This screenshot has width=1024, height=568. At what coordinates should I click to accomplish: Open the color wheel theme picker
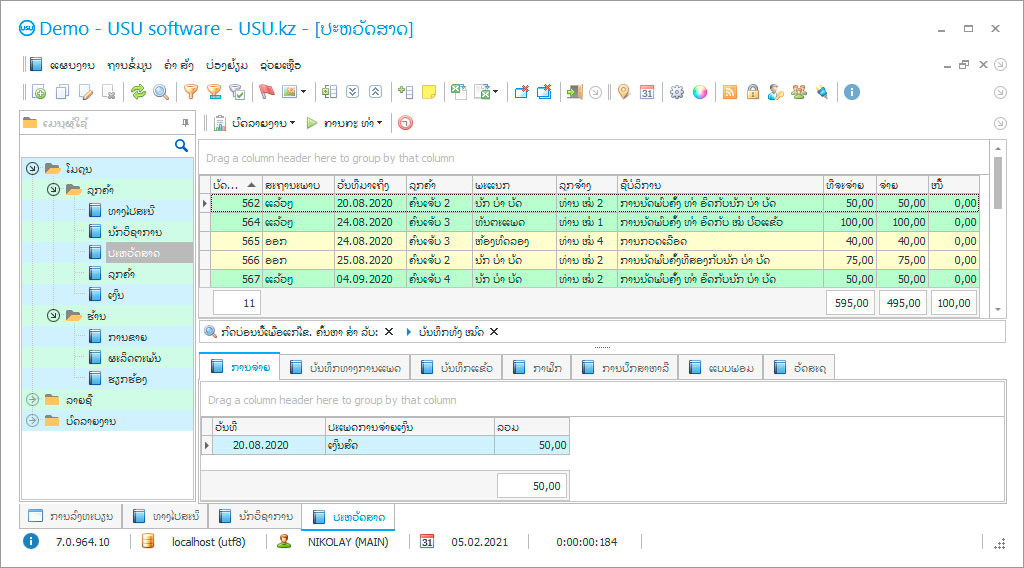tap(700, 92)
